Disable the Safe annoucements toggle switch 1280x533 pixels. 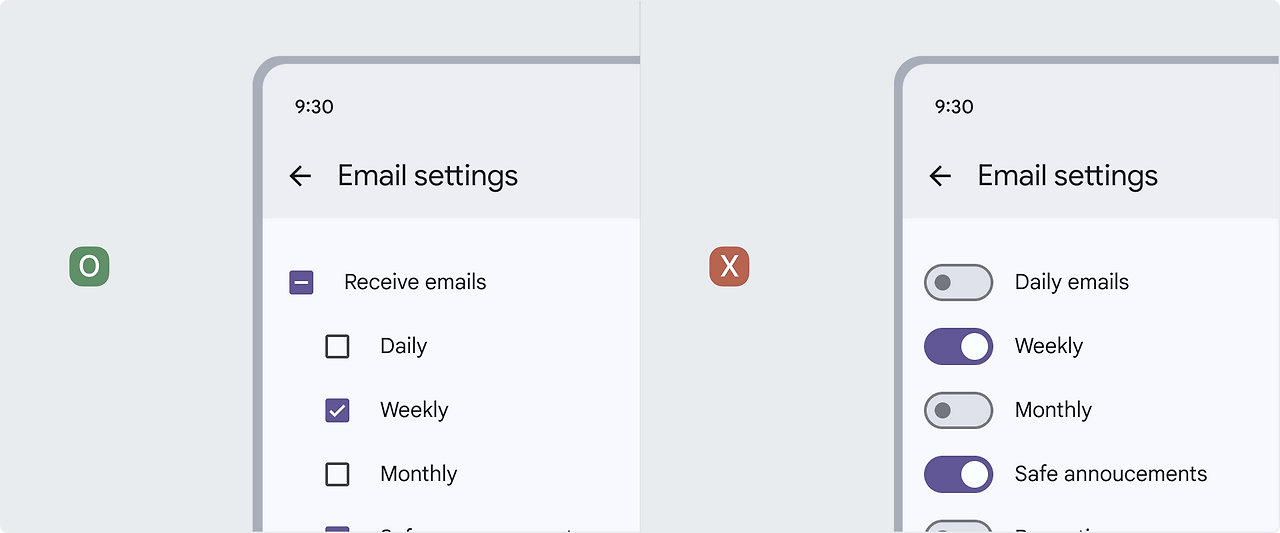pyautogui.click(x=958, y=474)
